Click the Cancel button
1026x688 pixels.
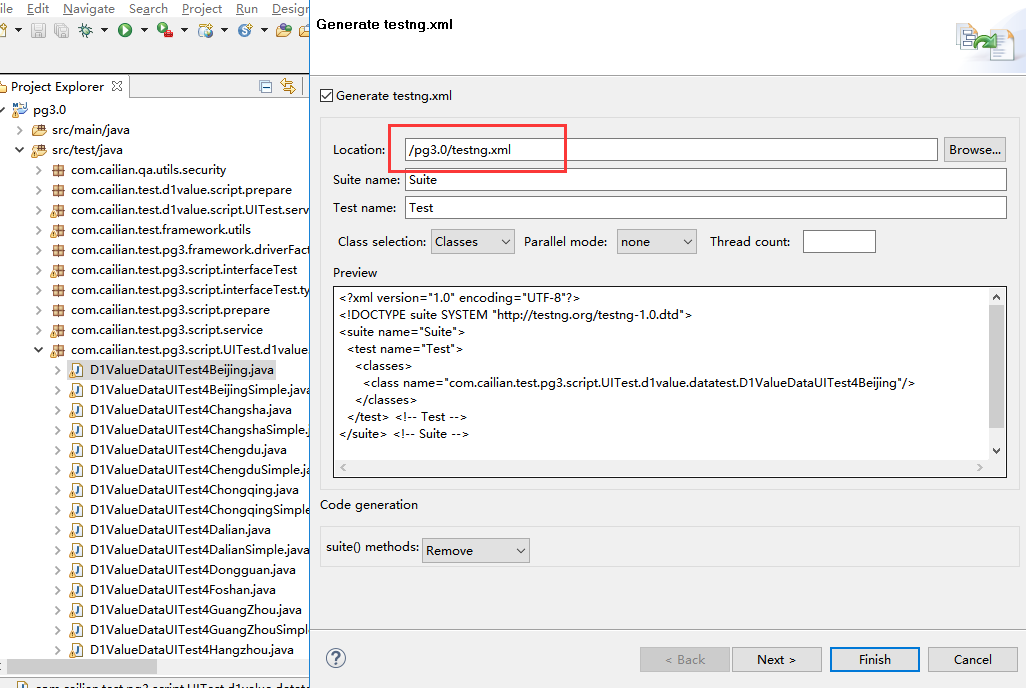[x=972, y=659]
